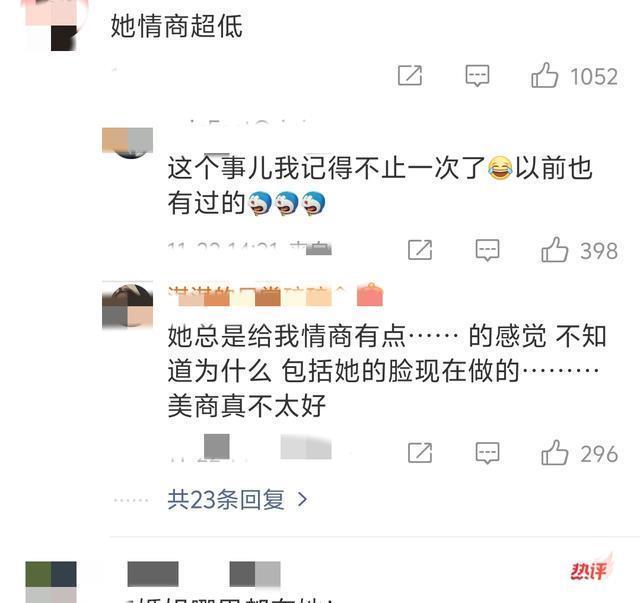Click the text 她情商超低
This screenshot has height=603, width=640.
[176, 26]
